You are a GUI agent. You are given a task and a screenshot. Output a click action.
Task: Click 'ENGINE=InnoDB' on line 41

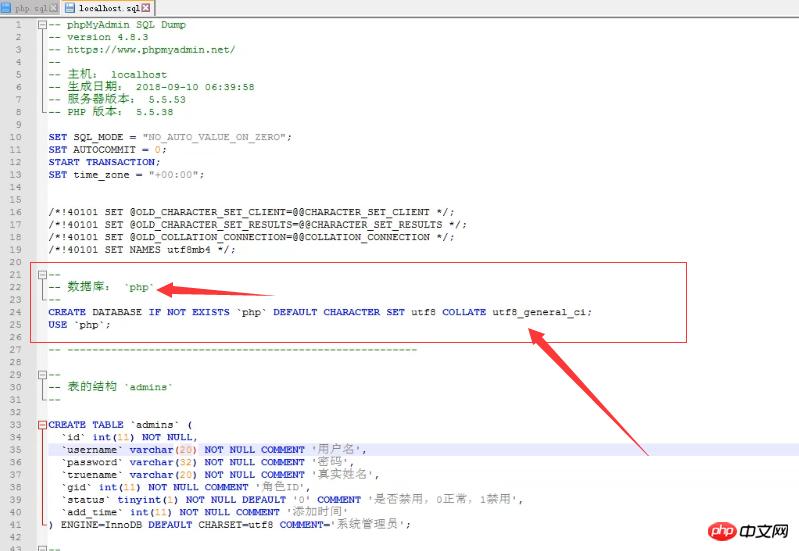pyautogui.click(x=101, y=524)
